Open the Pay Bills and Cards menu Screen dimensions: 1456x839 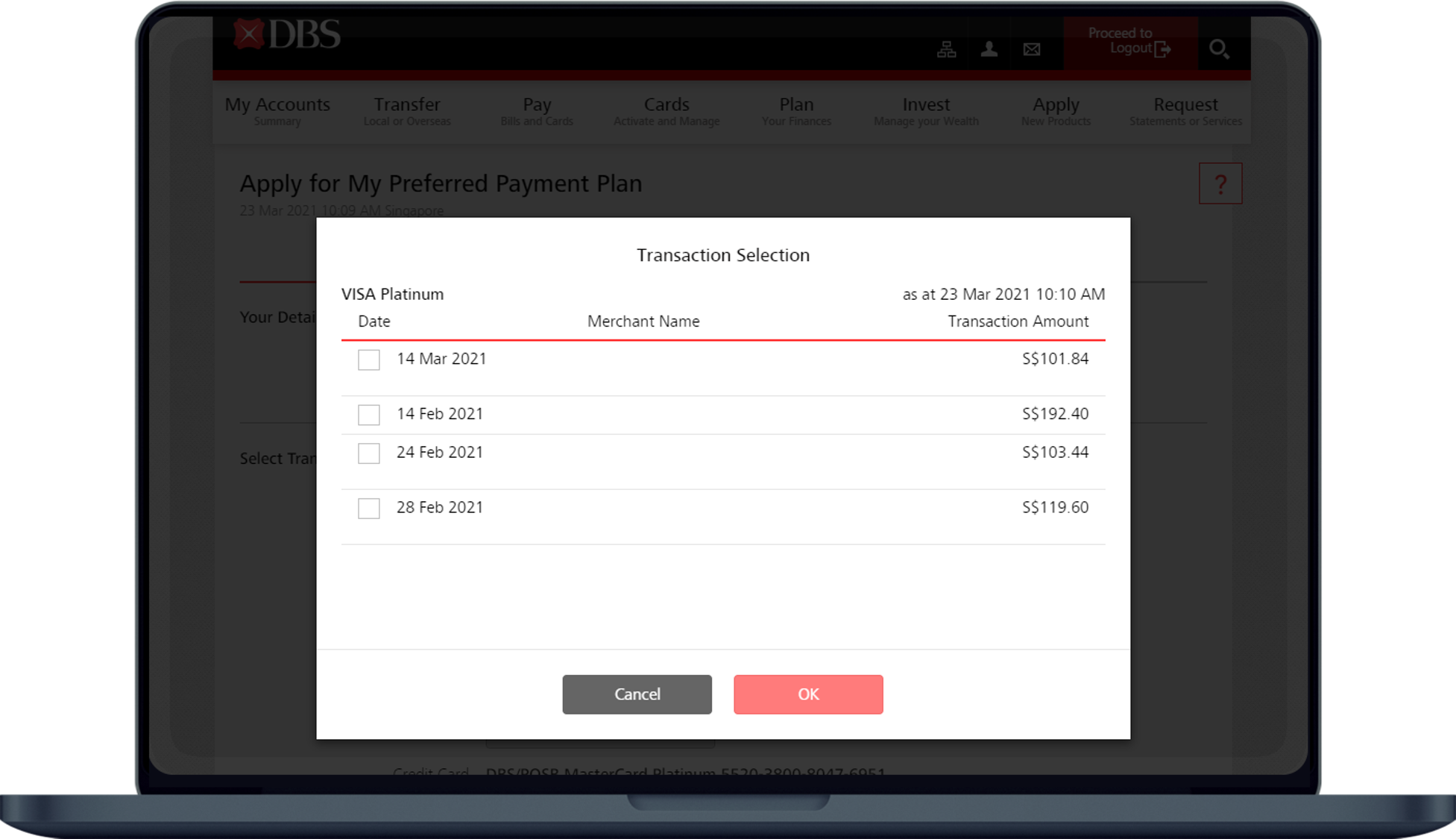pyautogui.click(x=537, y=111)
